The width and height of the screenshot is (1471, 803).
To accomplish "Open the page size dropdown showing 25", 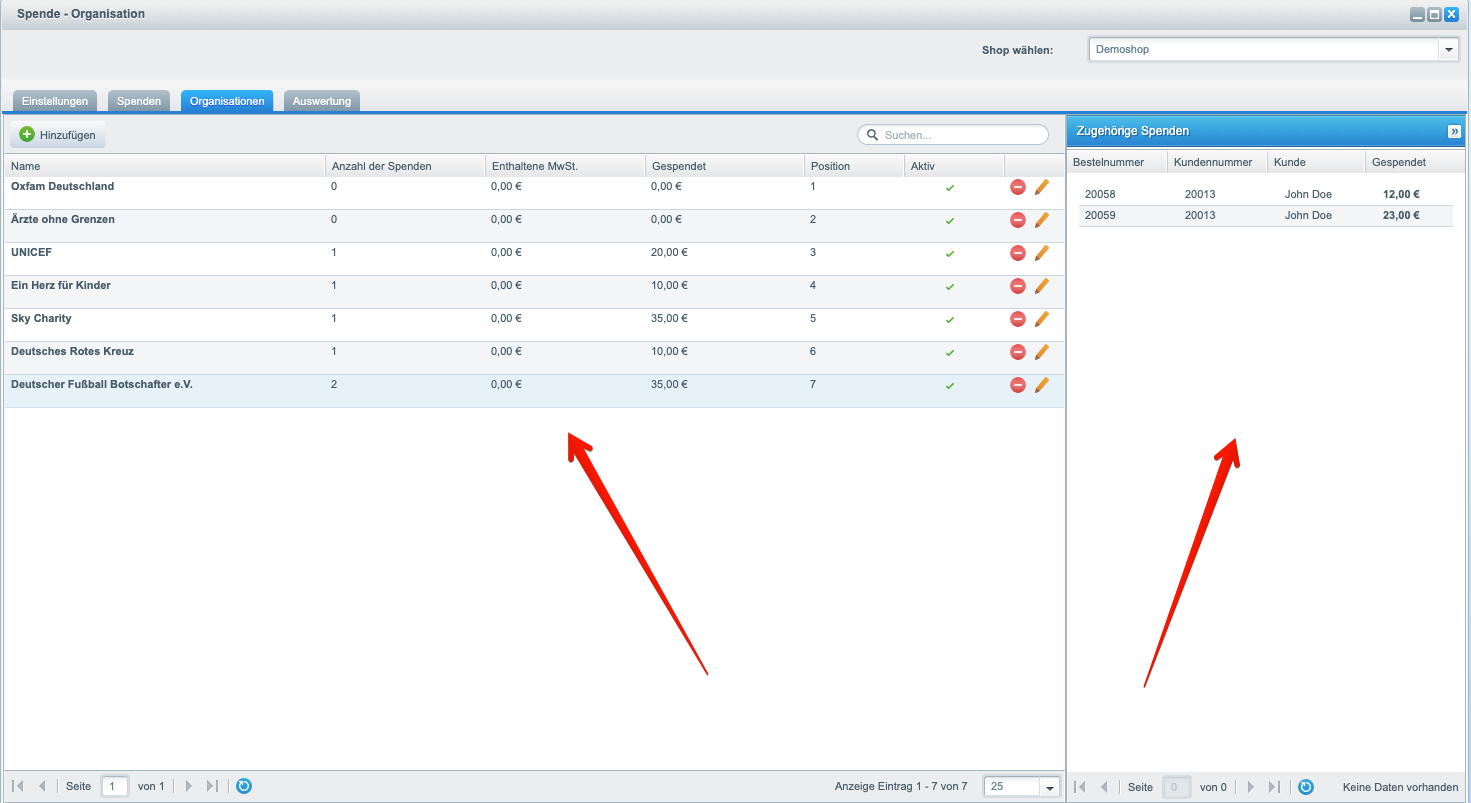I will (x=1049, y=787).
